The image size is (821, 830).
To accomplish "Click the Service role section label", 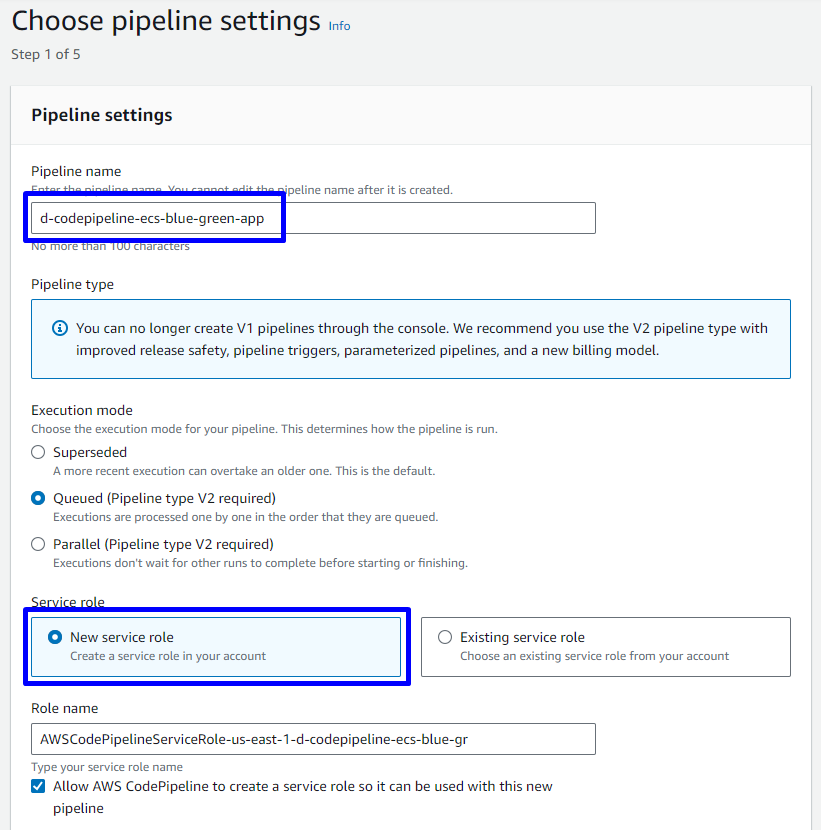I will point(68,602).
